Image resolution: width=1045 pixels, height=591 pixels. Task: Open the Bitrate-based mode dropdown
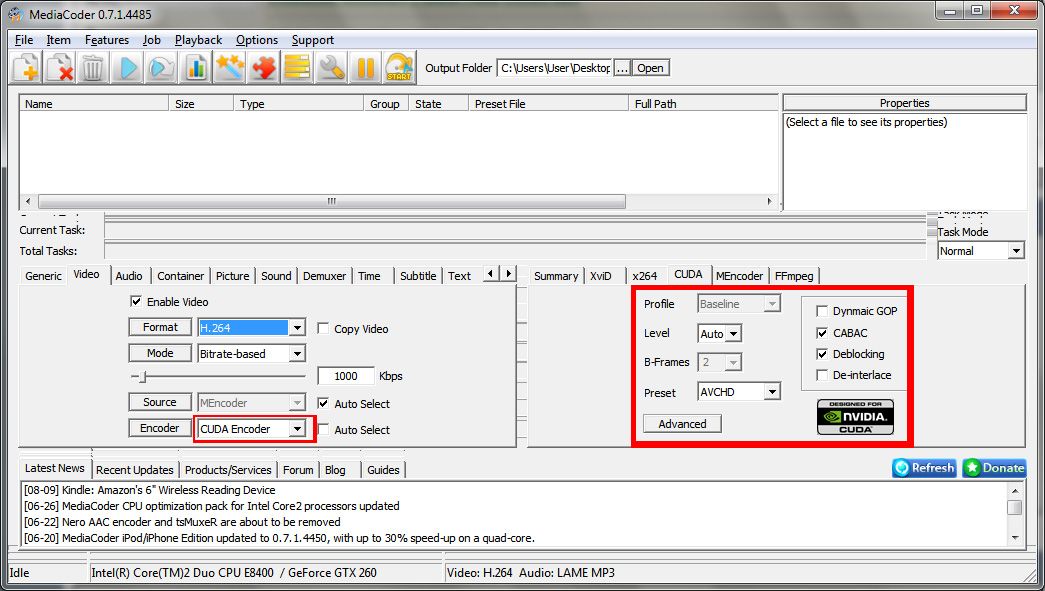pos(297,354)
